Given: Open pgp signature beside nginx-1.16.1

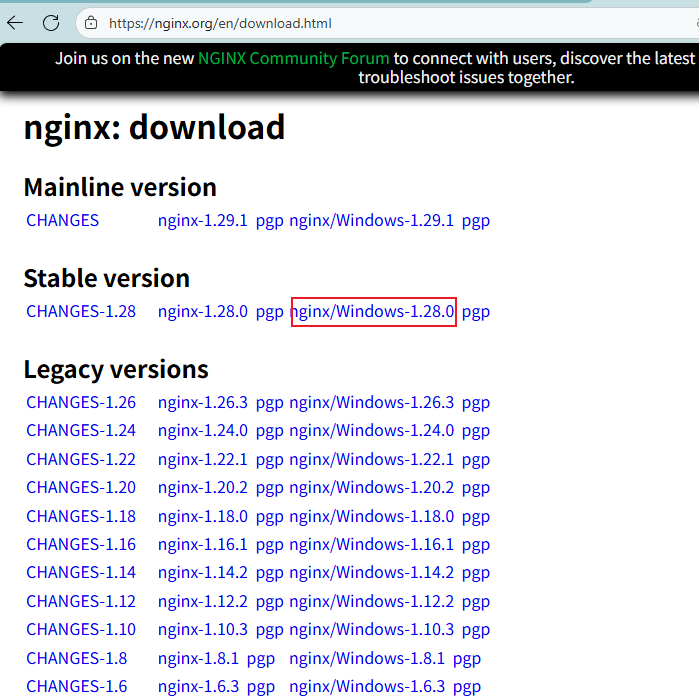Looking at the screenshot, I should click(x=270, y=546).
